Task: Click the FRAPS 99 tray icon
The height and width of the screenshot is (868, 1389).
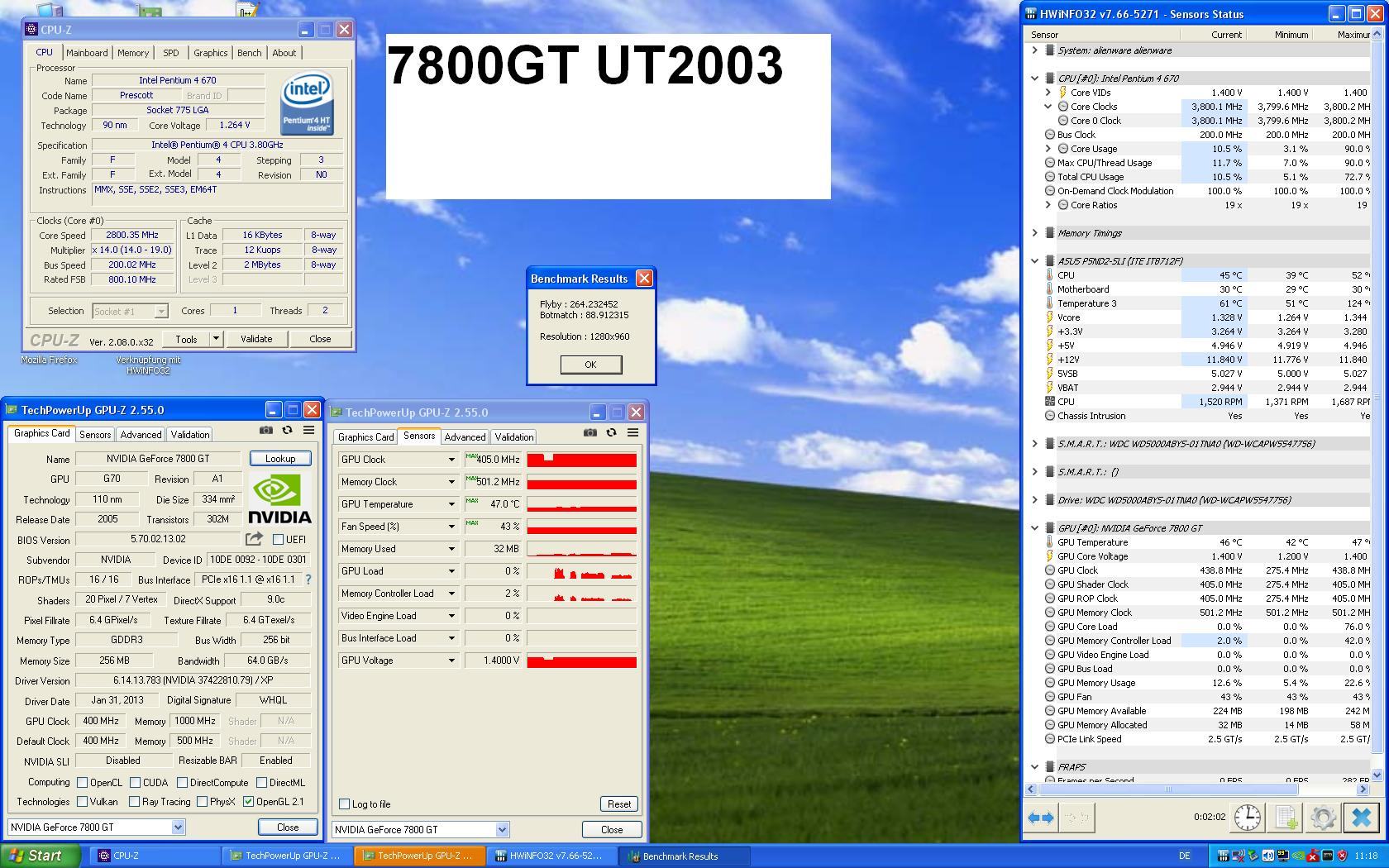Action: point(1283,856)
